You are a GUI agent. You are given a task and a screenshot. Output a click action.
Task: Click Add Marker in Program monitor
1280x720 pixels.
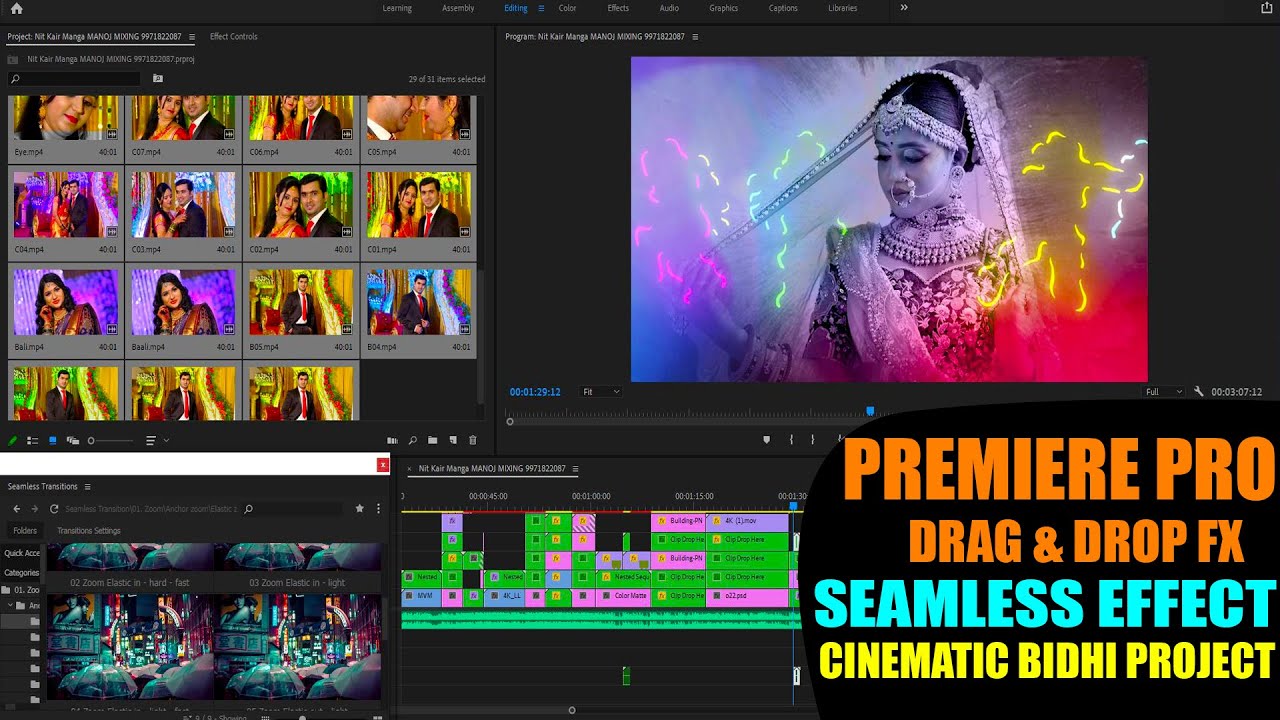click(767, 439)
